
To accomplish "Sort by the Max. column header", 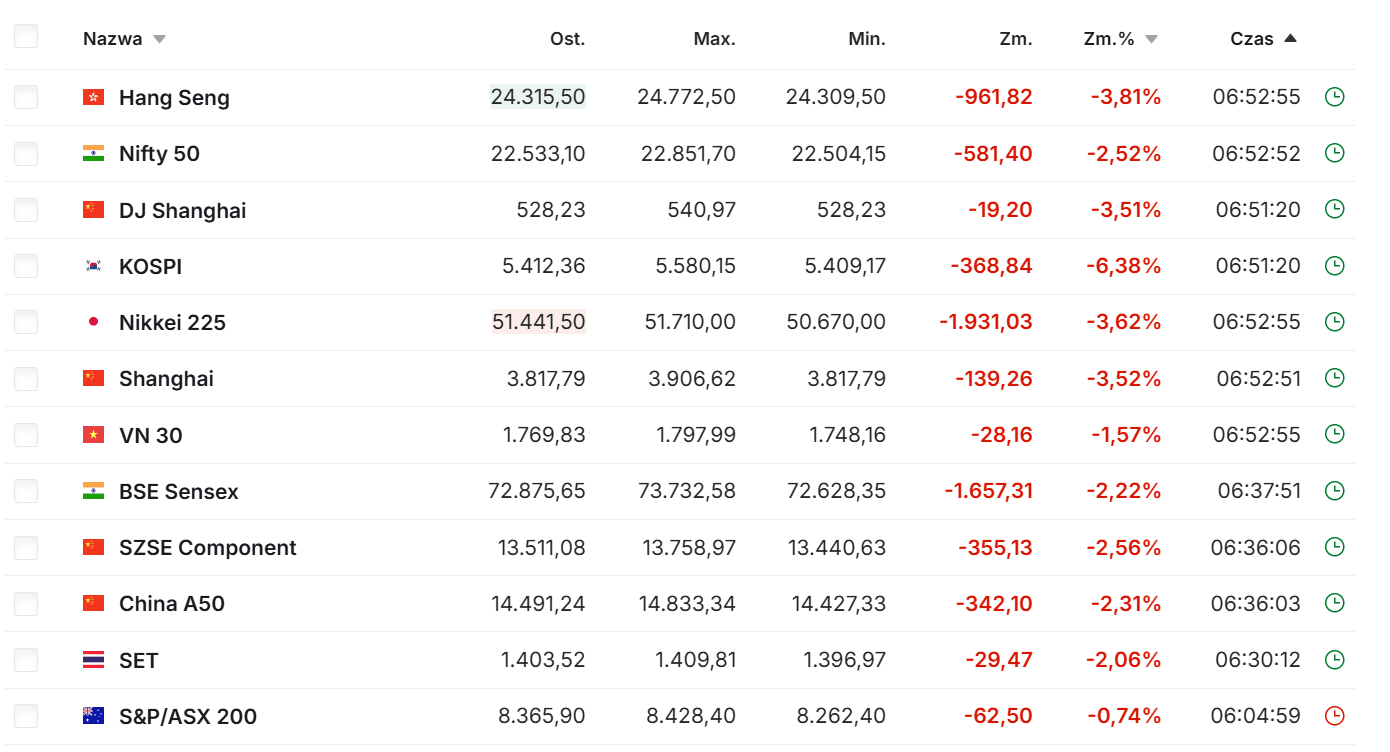I will [714, 39].
